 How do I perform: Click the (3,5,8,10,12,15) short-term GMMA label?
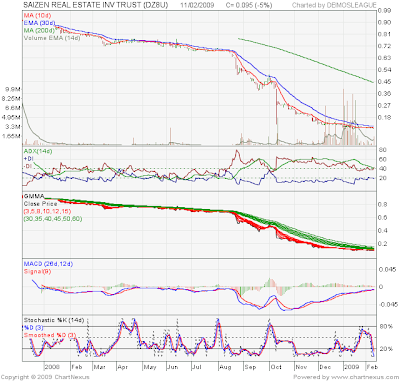[47, 211]
